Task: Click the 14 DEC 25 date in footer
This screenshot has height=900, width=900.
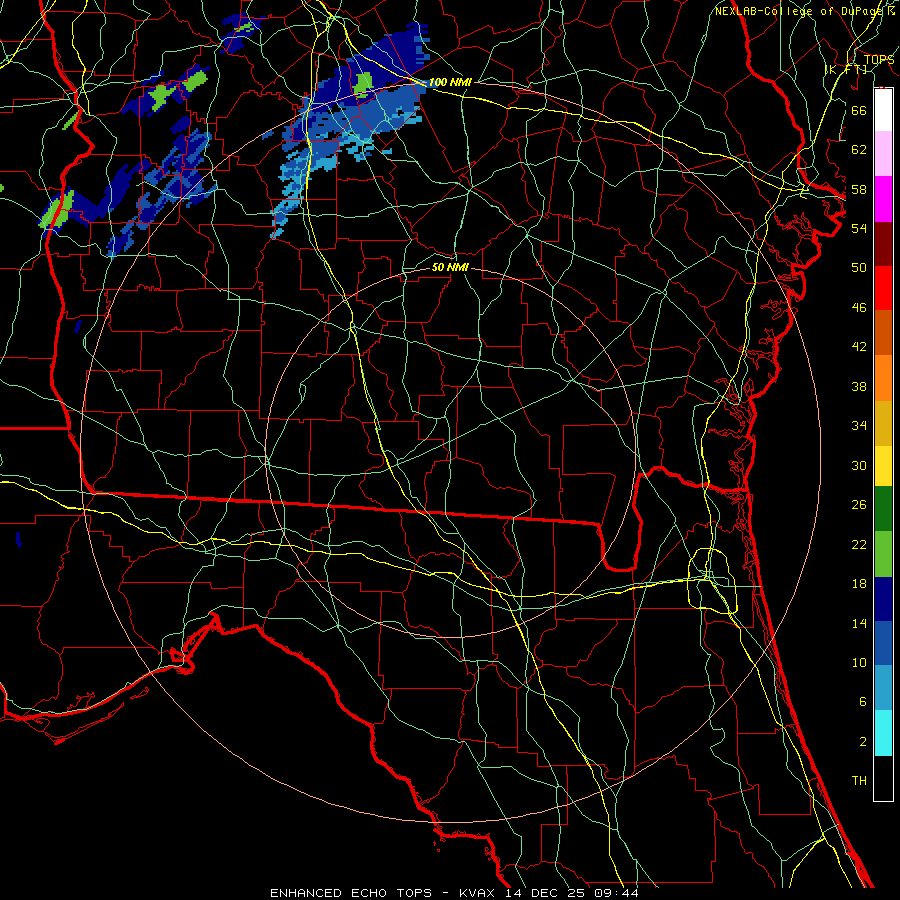Action: 545,893
